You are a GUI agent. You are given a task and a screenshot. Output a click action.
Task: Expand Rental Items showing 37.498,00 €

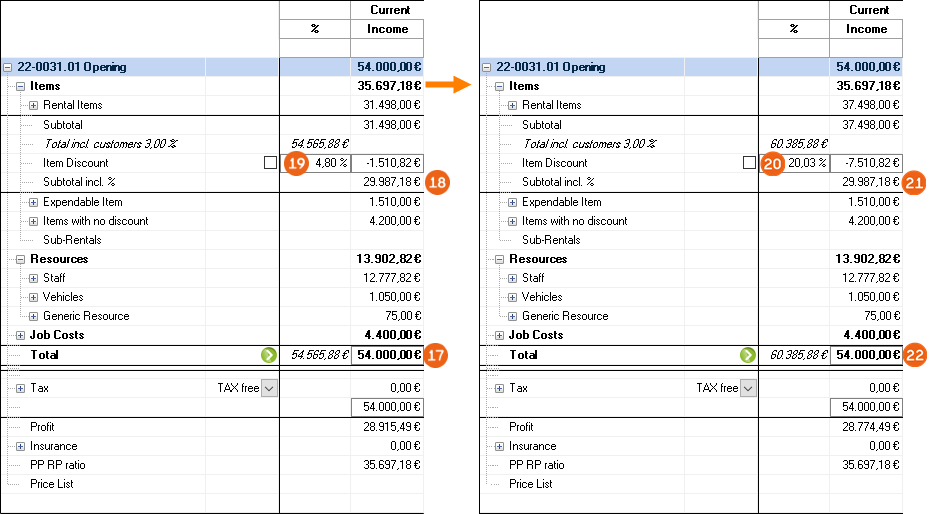(x=512, y=105)
